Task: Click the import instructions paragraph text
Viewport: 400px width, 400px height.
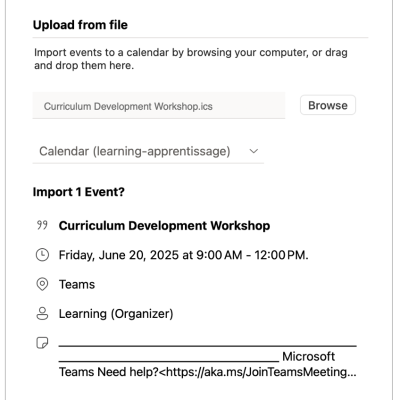Action: (191, 59)
